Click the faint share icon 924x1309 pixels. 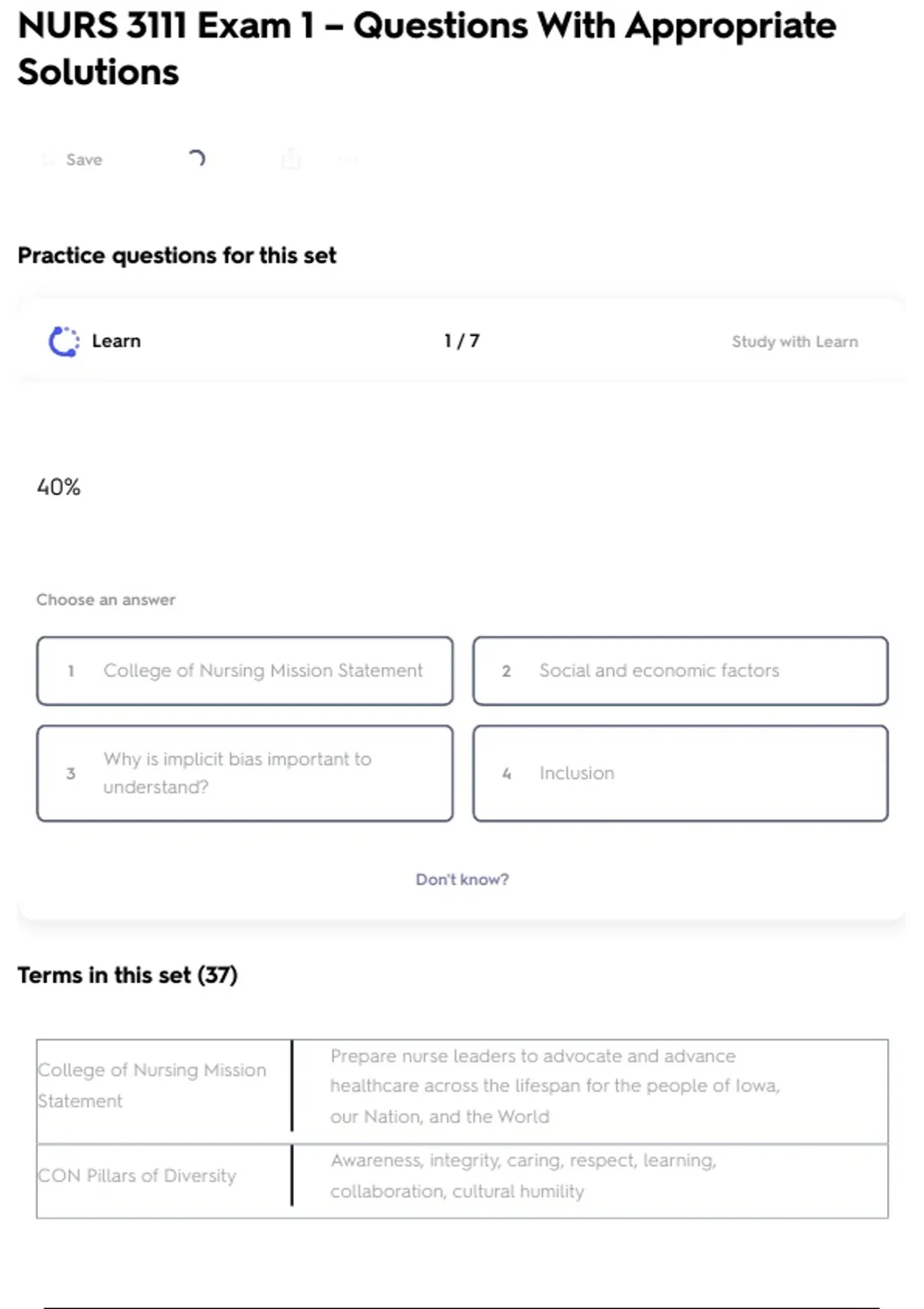point(291,159)
